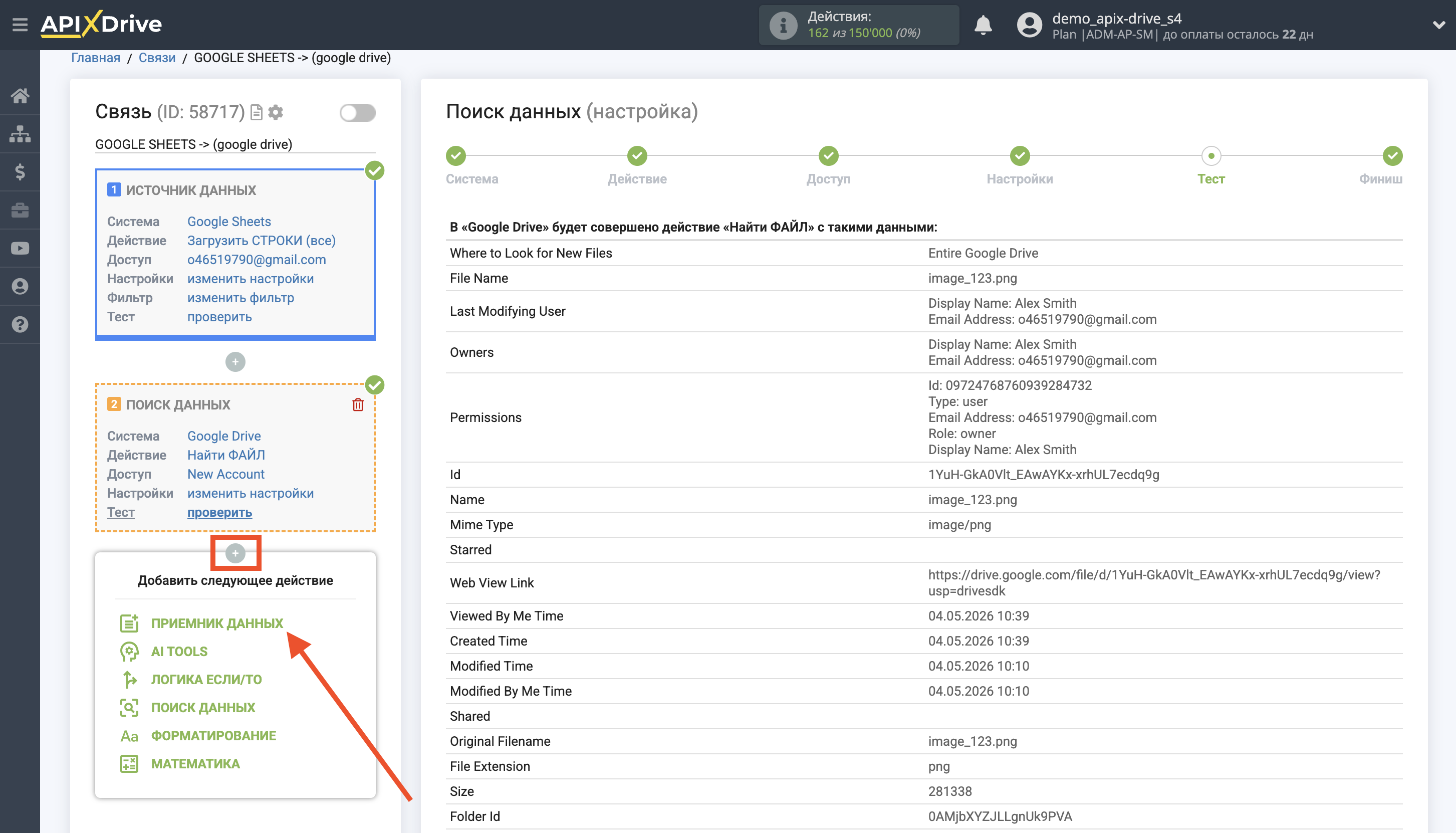Open the actions info icon
Viewport: 1456px width, 833px height.
click(x=783, y=25)
